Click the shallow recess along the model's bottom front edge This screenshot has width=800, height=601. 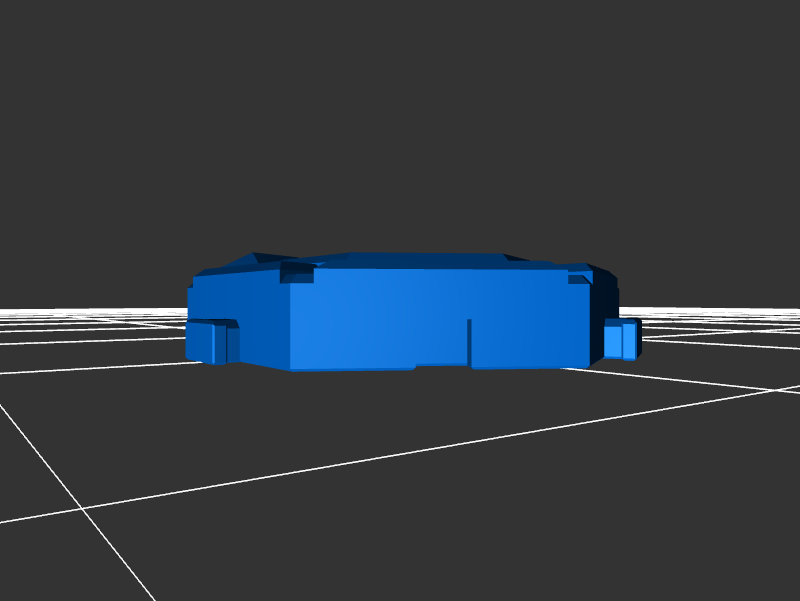[x=442, y=366]
